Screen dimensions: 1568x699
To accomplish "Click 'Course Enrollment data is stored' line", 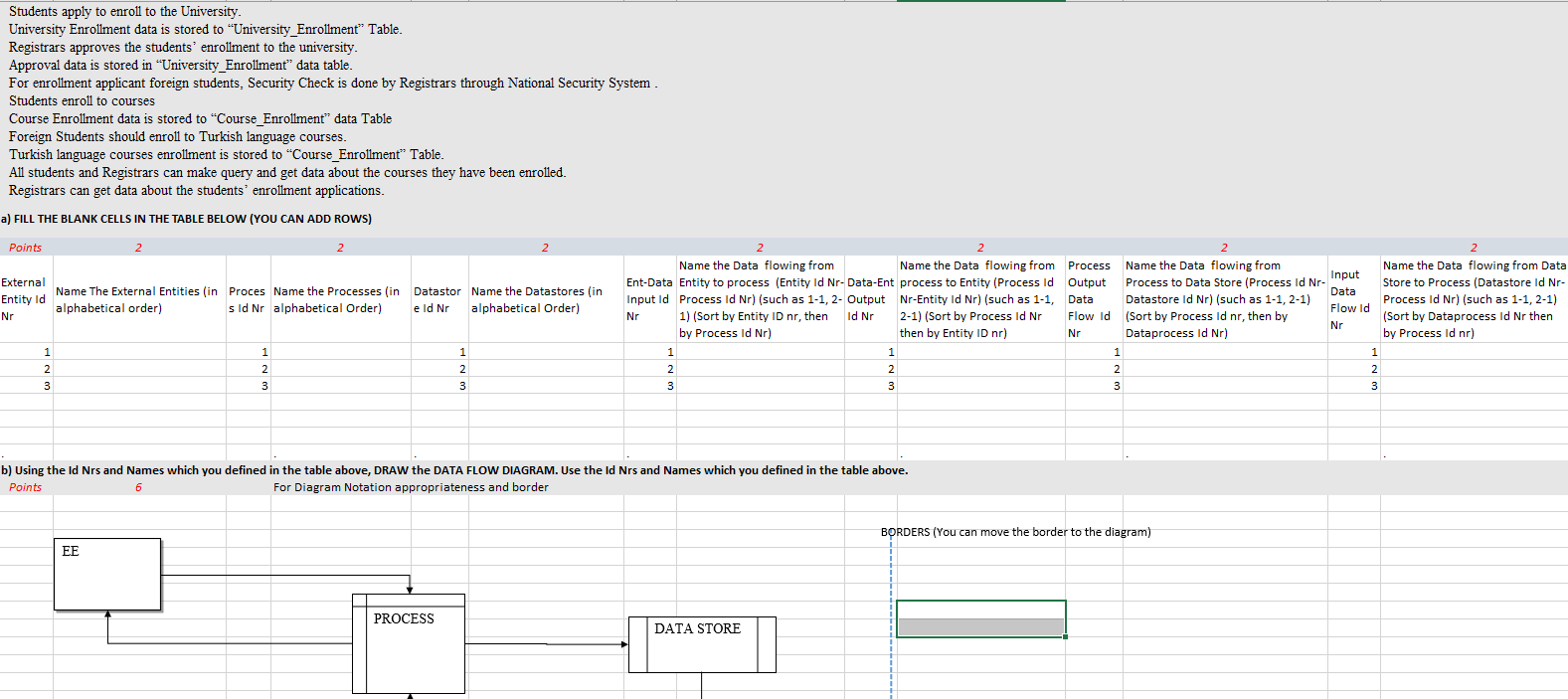I will [200, 118].
